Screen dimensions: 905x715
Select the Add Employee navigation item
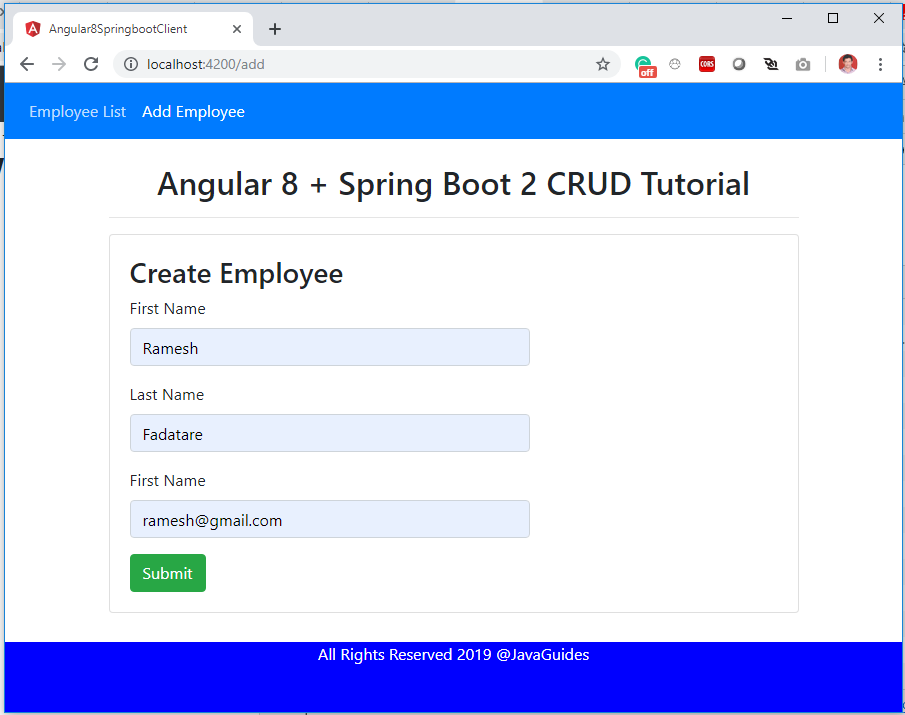click(193, 111)
